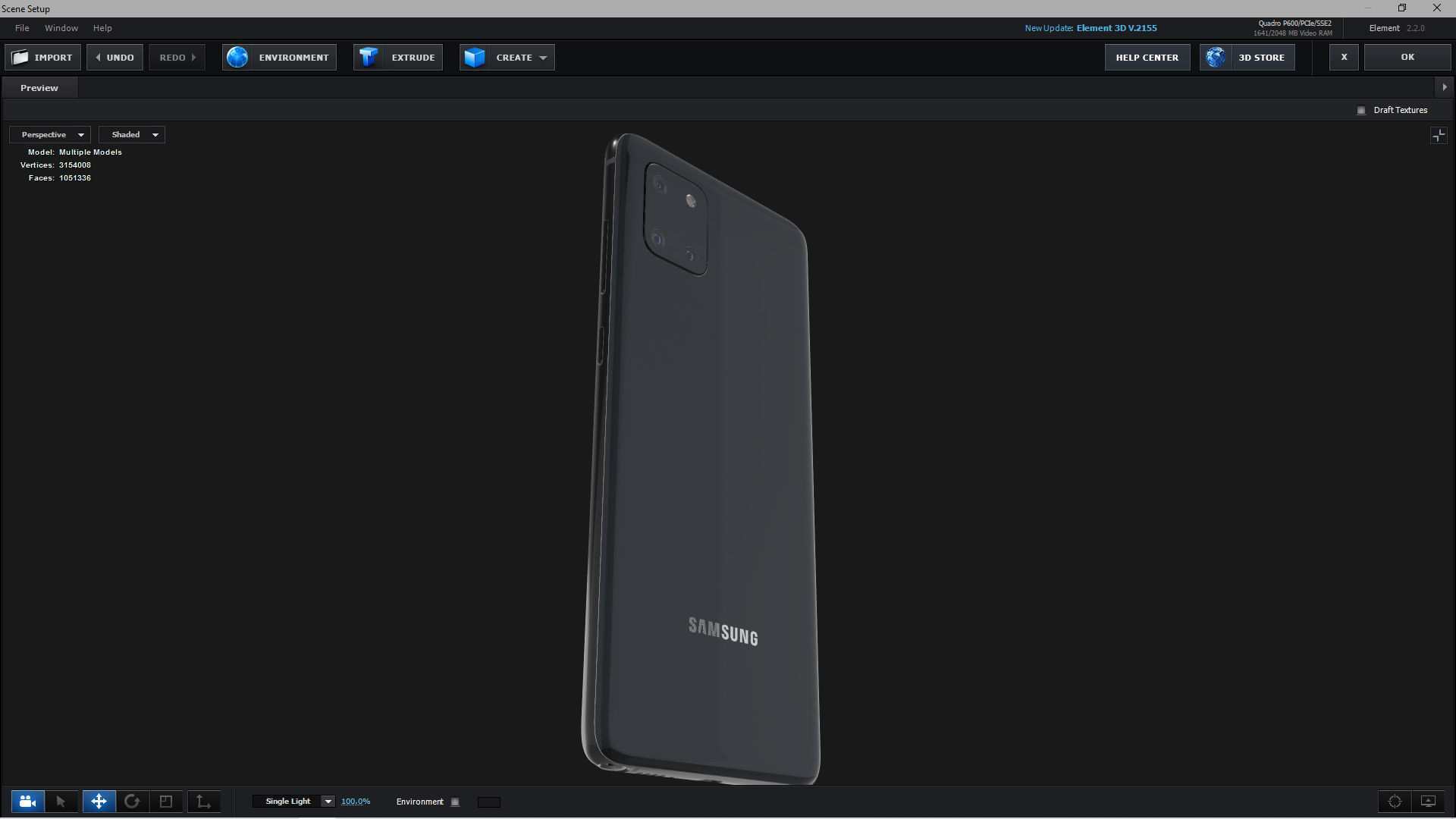Click the Redo button
Viewport: 1456px width, 819px height.
coord(177,58)
